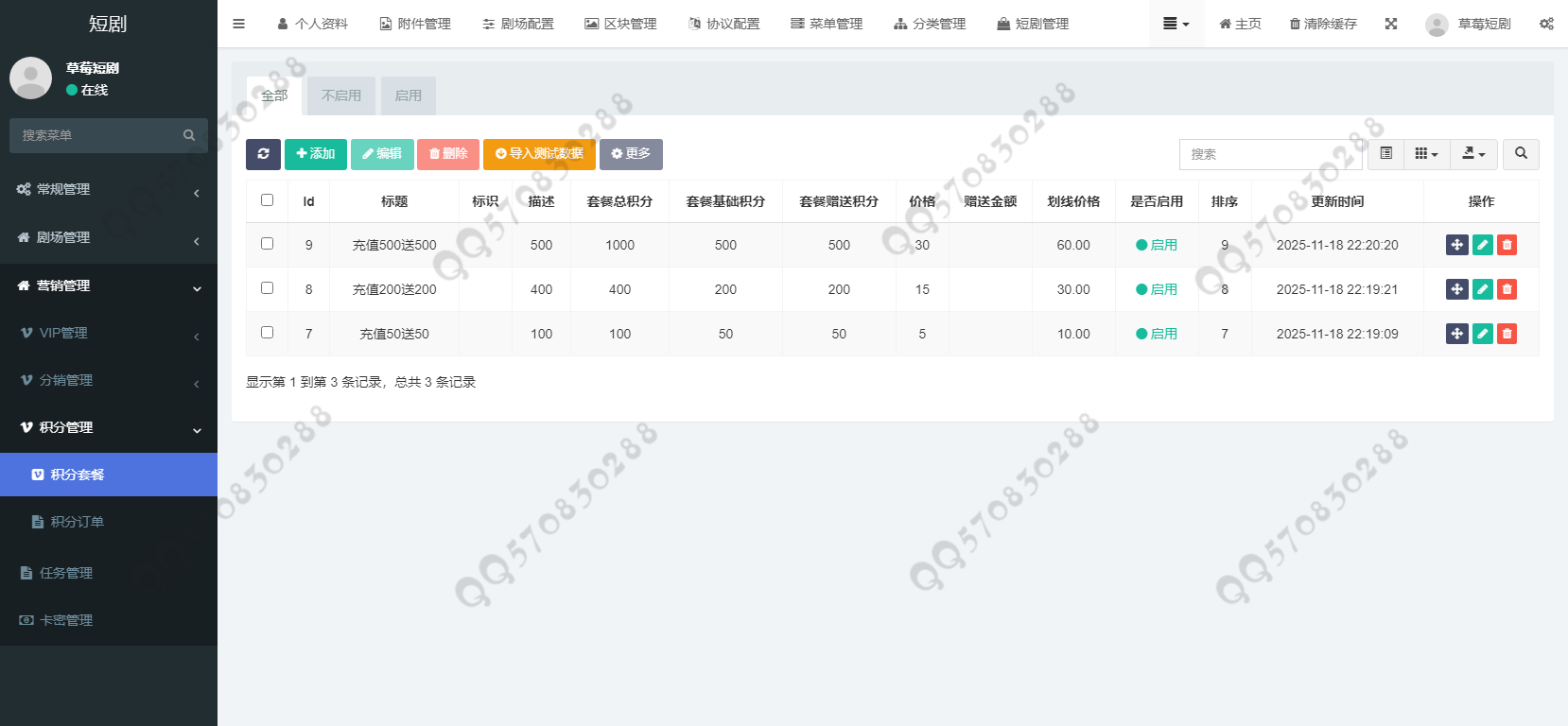The height and width of the screenshot is (726, 1568).
Task: Toggle 启用 status for row 8
Action: coord(1157,289)
